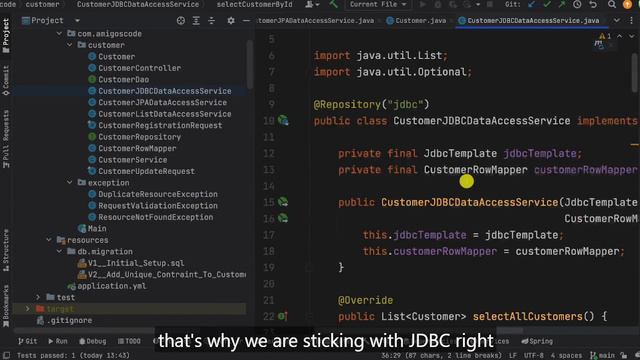
Task: Click the main branch widget
Action: coord(602,356)
